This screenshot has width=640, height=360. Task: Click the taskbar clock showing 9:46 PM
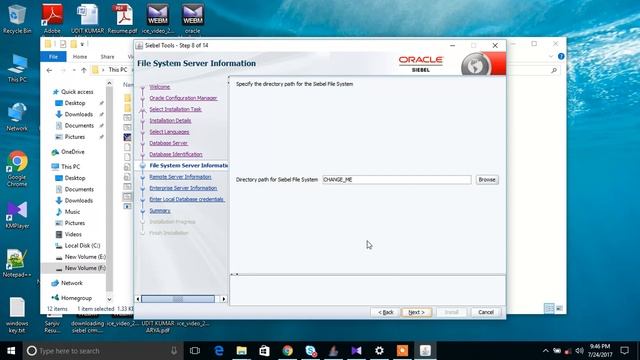[600, 351]
